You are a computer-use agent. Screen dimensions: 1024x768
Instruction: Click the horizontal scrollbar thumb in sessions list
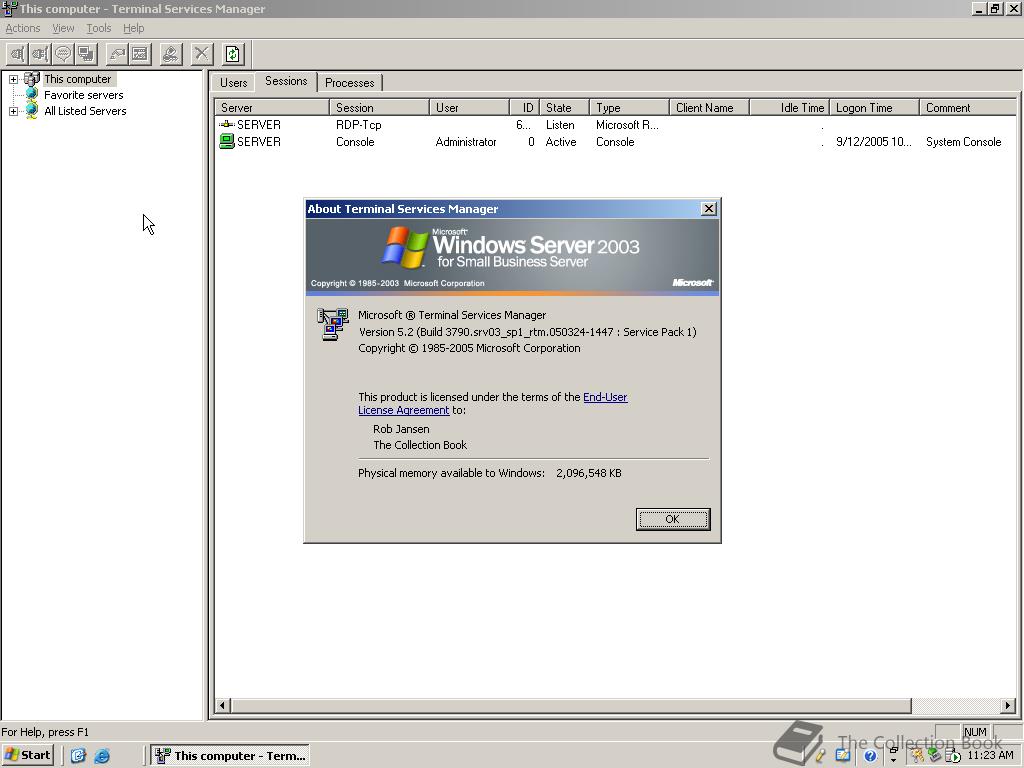571,705
